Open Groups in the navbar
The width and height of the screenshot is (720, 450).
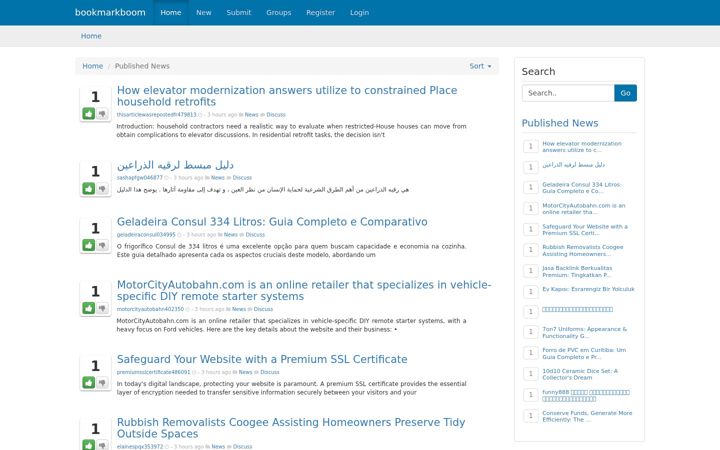pyautogui.click(x=279, y=12)
